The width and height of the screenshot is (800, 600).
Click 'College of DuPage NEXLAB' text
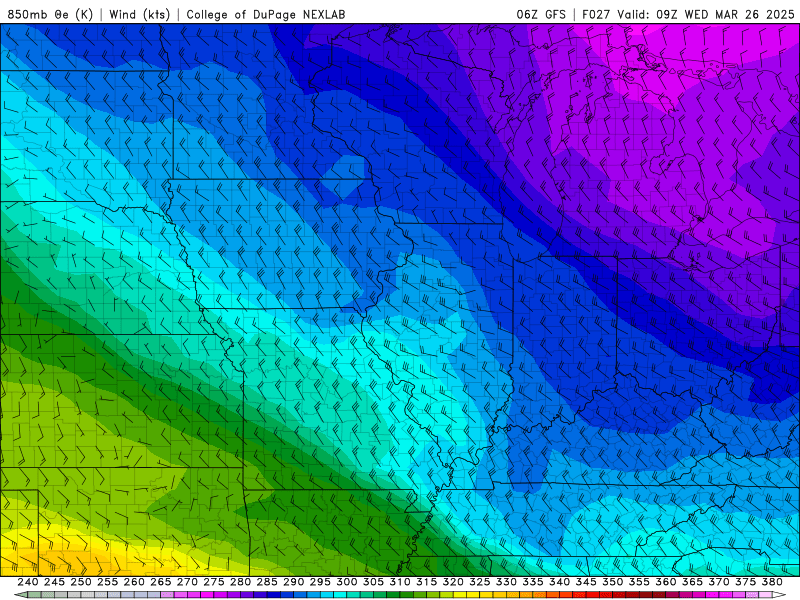[x=266, y=14]
